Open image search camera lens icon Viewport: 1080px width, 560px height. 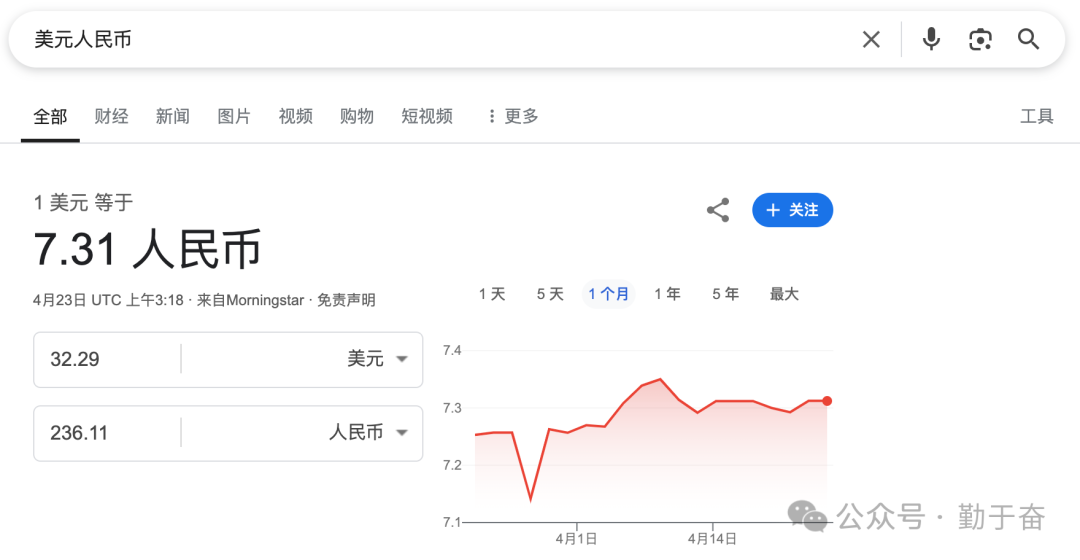(980, 39)
